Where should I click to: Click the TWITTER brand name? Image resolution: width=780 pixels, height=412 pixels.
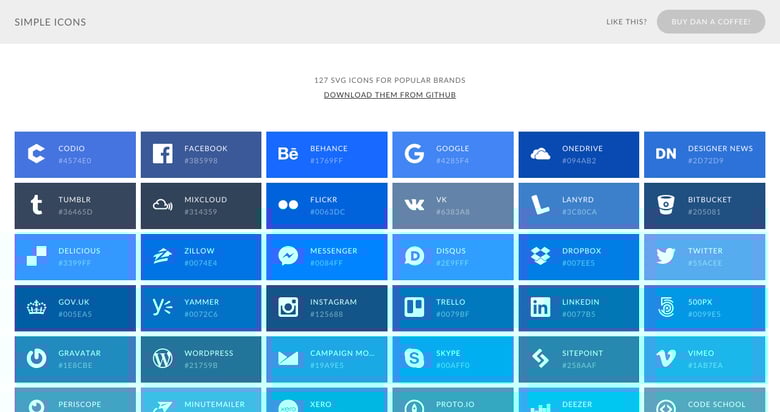(x=705, y=251)
